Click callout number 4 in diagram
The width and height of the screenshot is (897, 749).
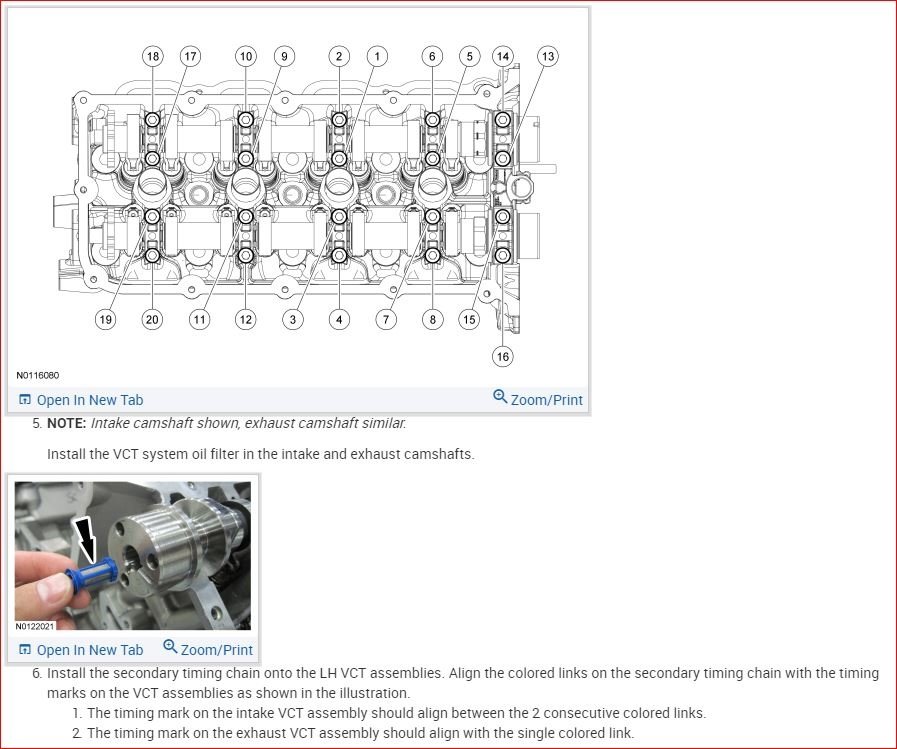[x=339, y=319]
